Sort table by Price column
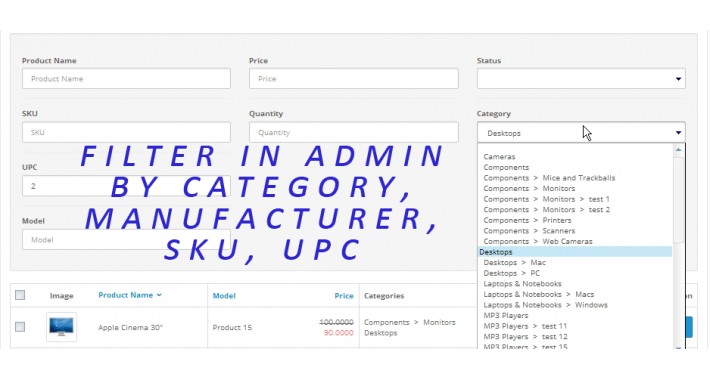Viewport: 710px width, 380px height. click(344, 296)
